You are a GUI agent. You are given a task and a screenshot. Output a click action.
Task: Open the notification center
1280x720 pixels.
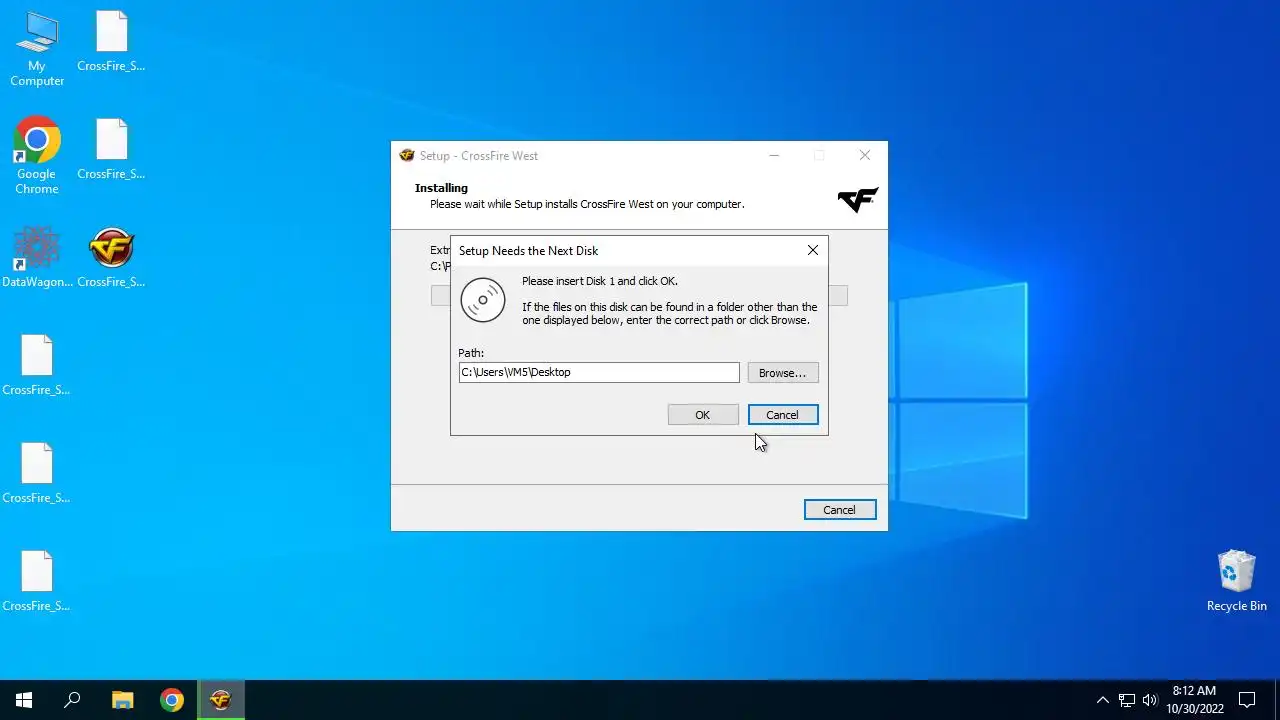tap(1247, 700)
